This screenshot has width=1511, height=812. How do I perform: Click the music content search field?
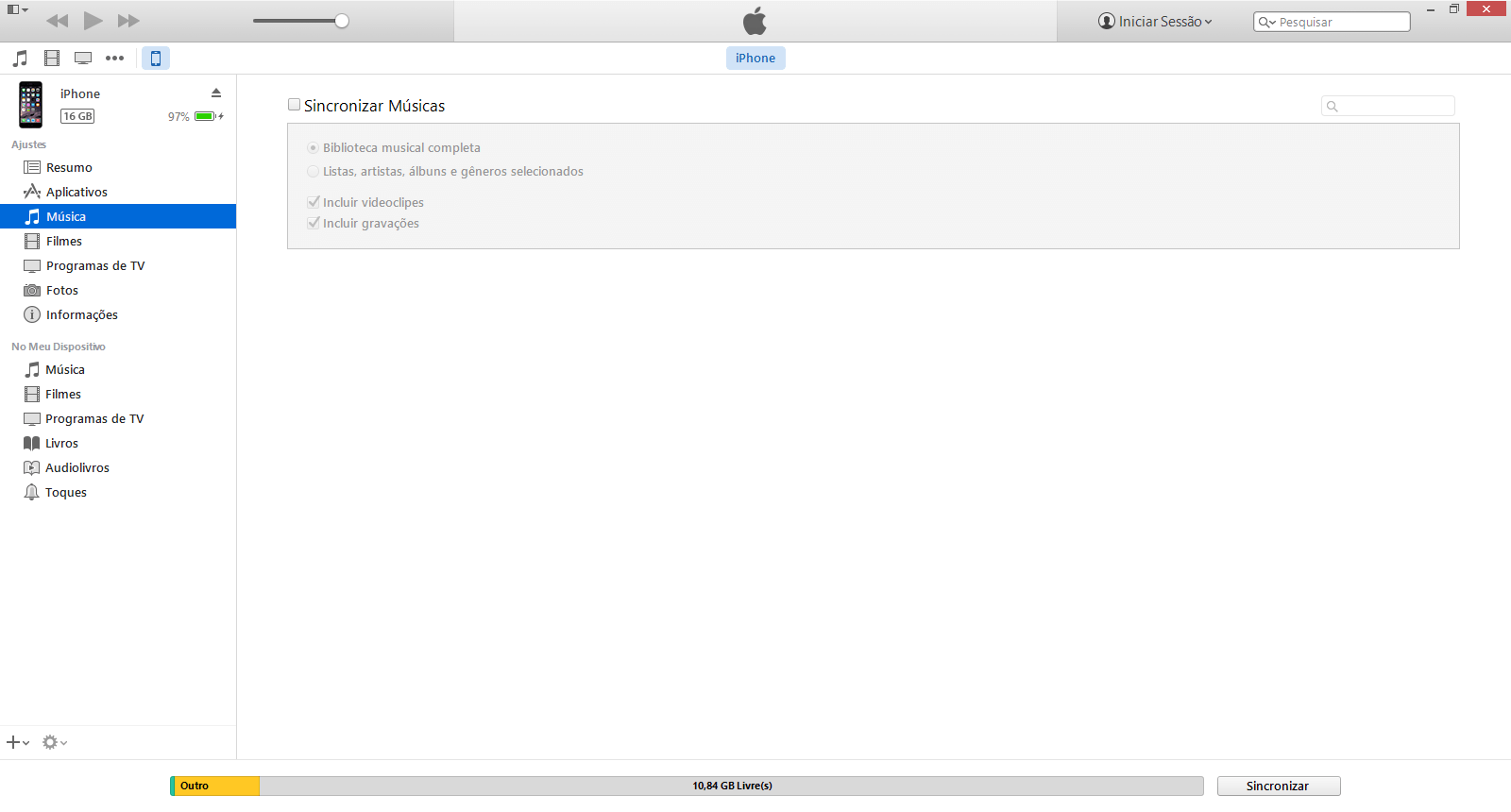(x=1388, y=106)
